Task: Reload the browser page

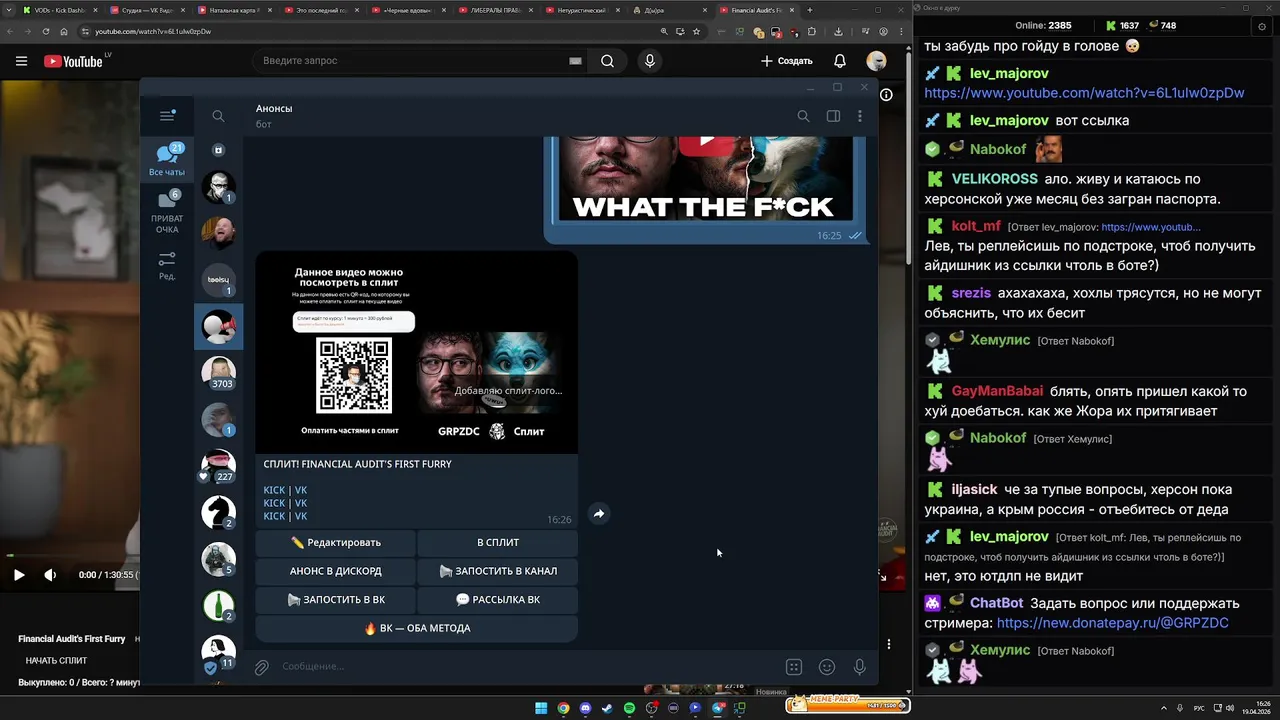Action: 45,31
